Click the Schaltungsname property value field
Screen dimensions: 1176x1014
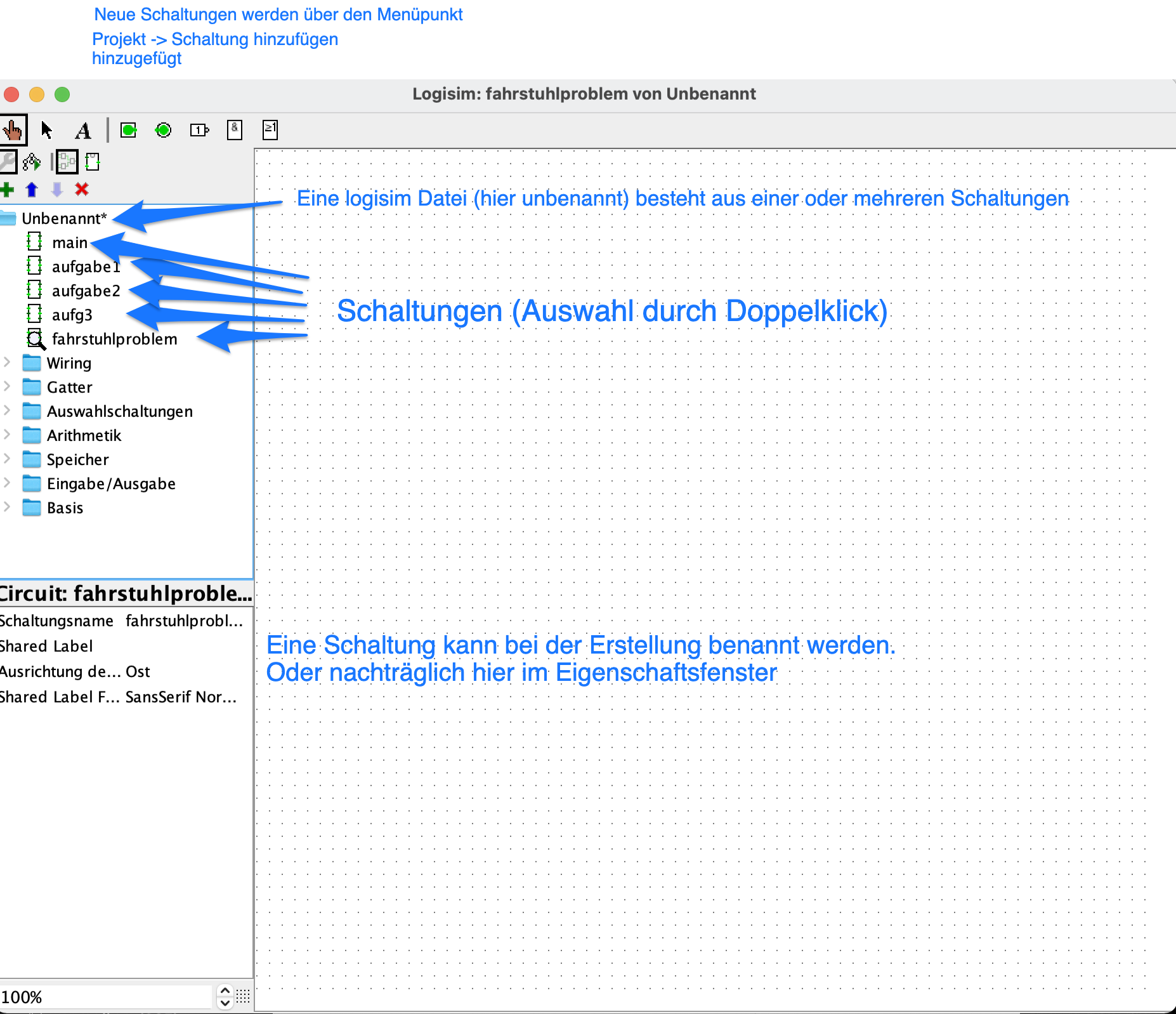tap(185, 621)
